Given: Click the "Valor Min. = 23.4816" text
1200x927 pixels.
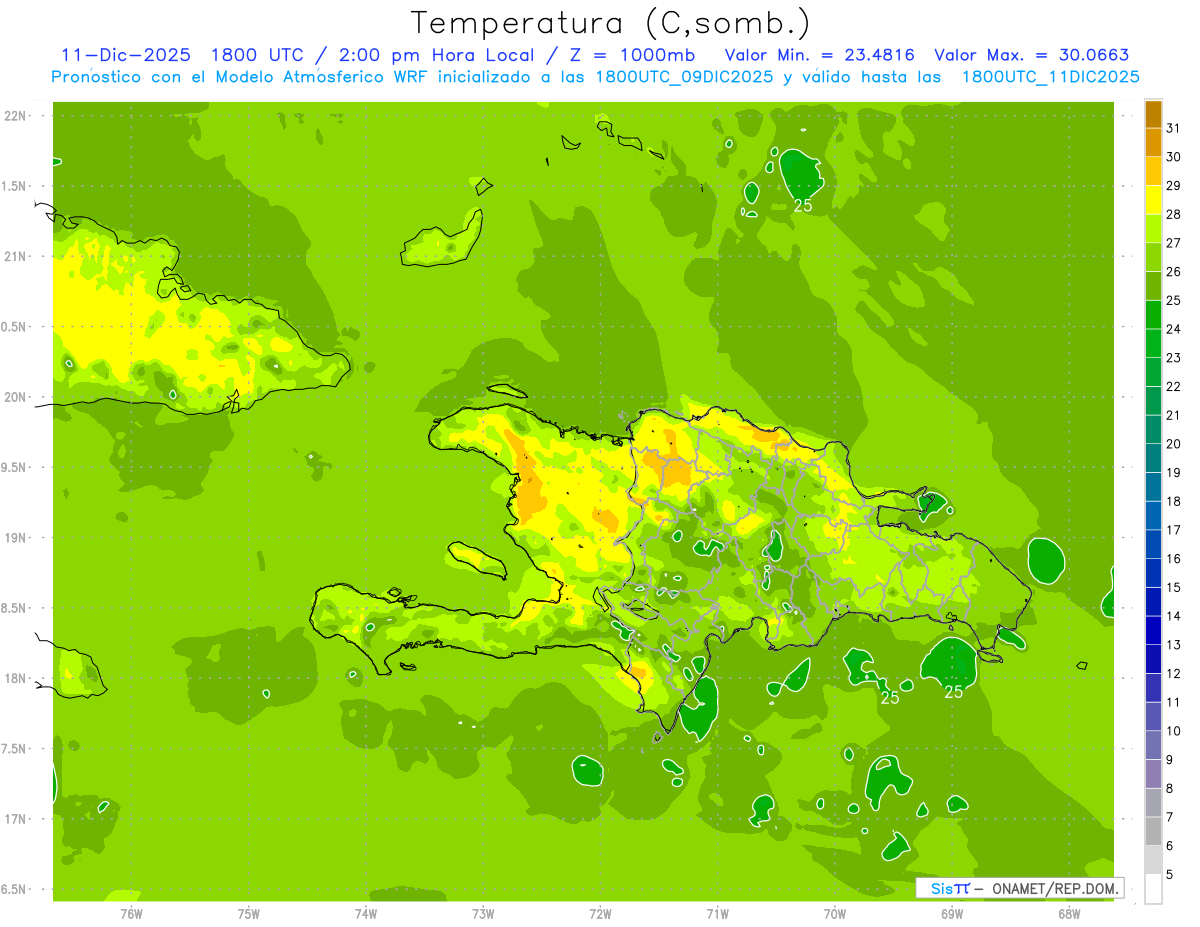Looking at the screenshot, I should click(820, 55).
